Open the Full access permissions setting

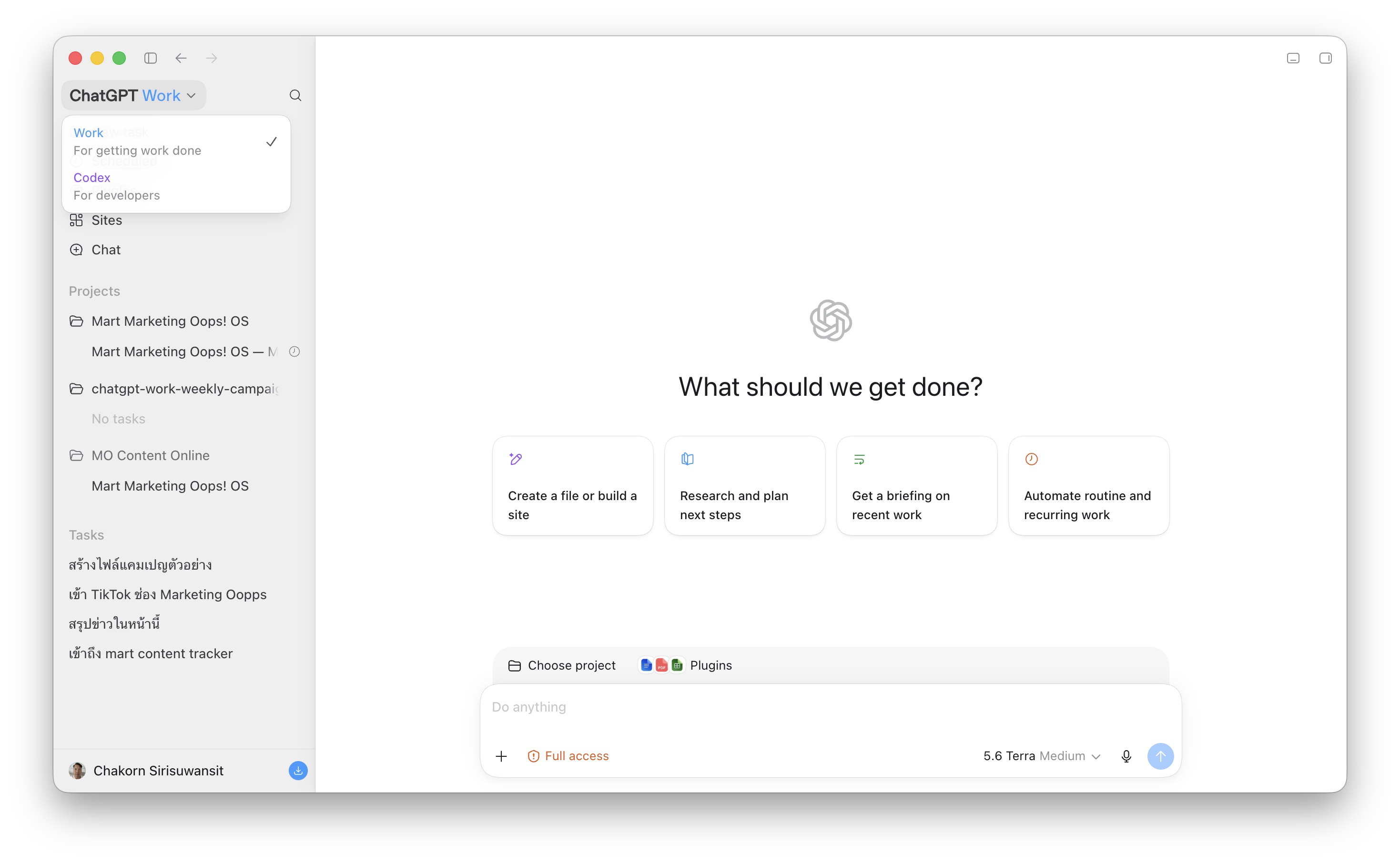(x=568, y=756)
